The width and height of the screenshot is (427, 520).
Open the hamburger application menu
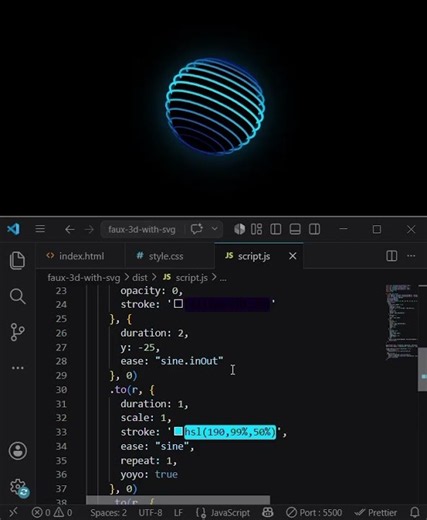(40, 229)
